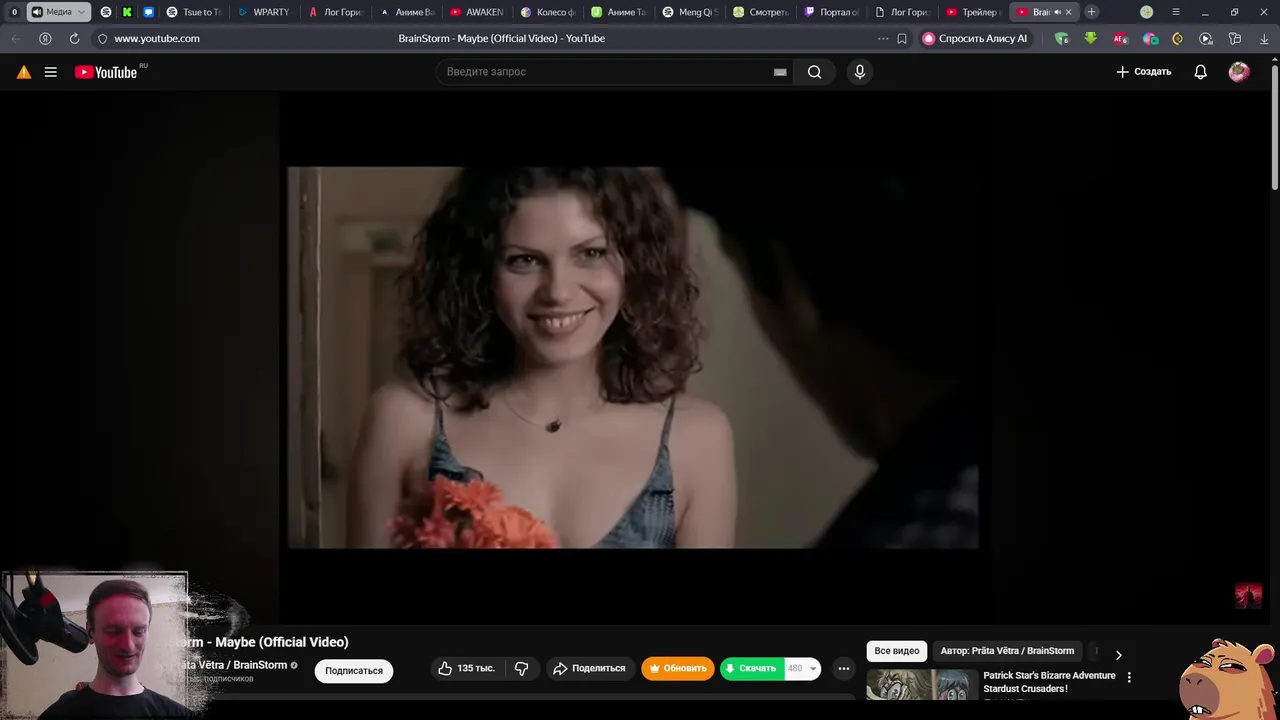This screenshot has width=1280, height=720.
Task: Click the orange Обновить button
Action: point(678,668)
